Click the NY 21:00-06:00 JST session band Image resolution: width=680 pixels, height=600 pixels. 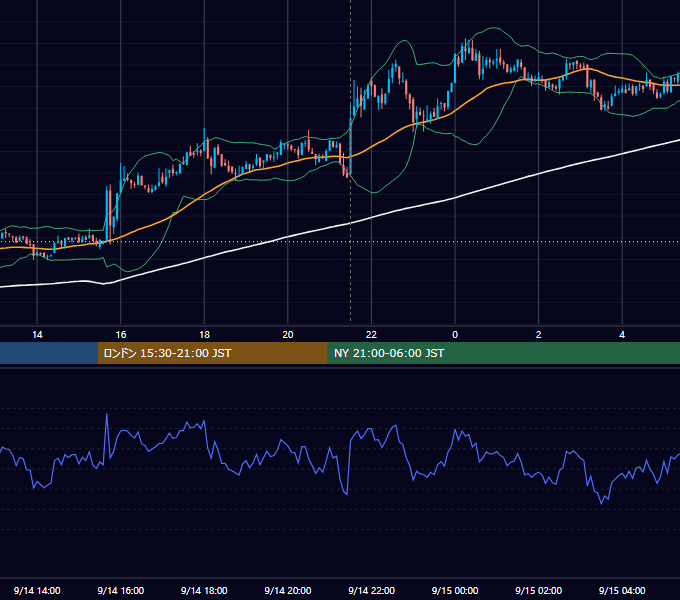[503, 353]
